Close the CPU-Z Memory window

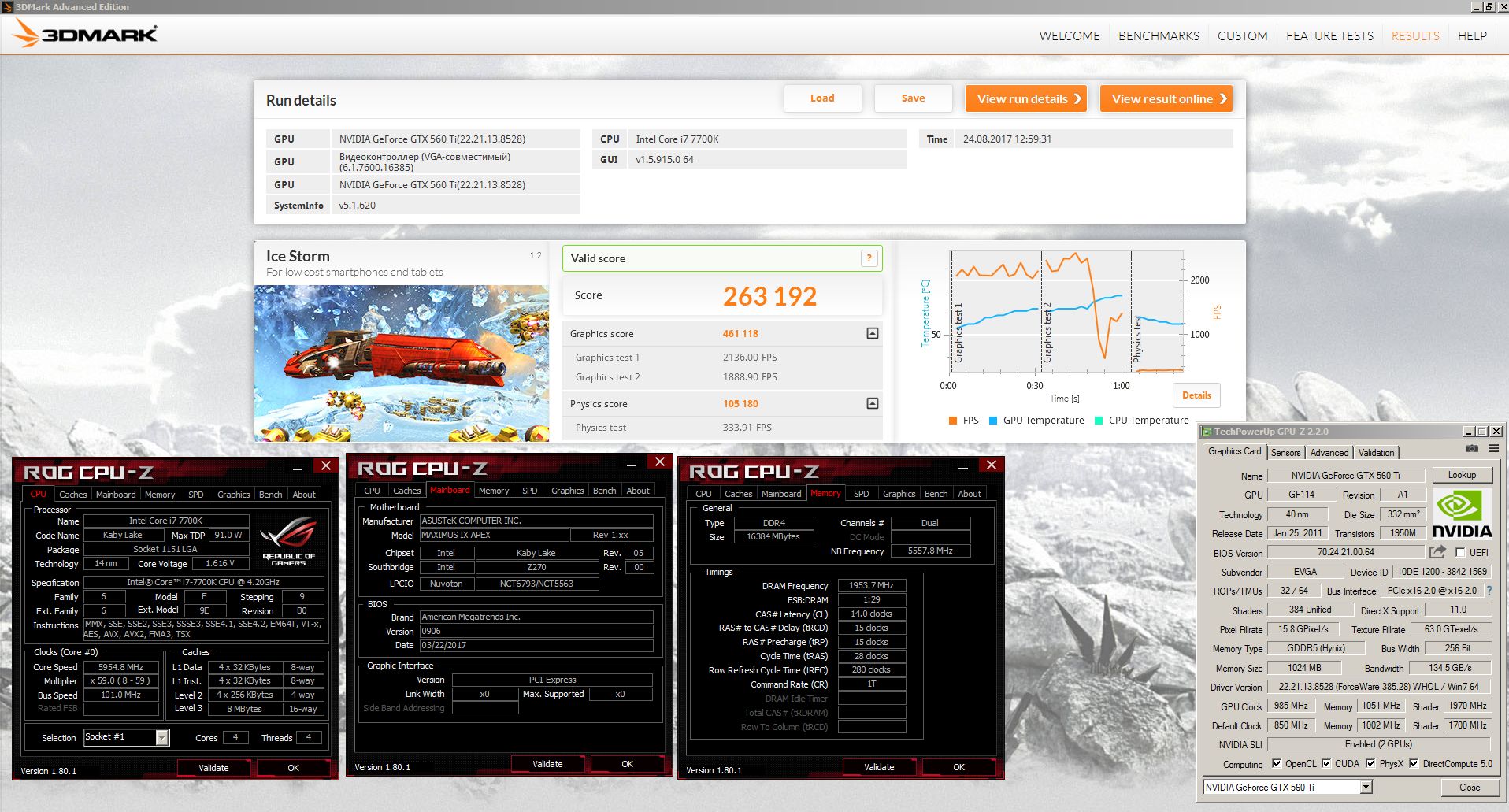click(x=992, y=465)
